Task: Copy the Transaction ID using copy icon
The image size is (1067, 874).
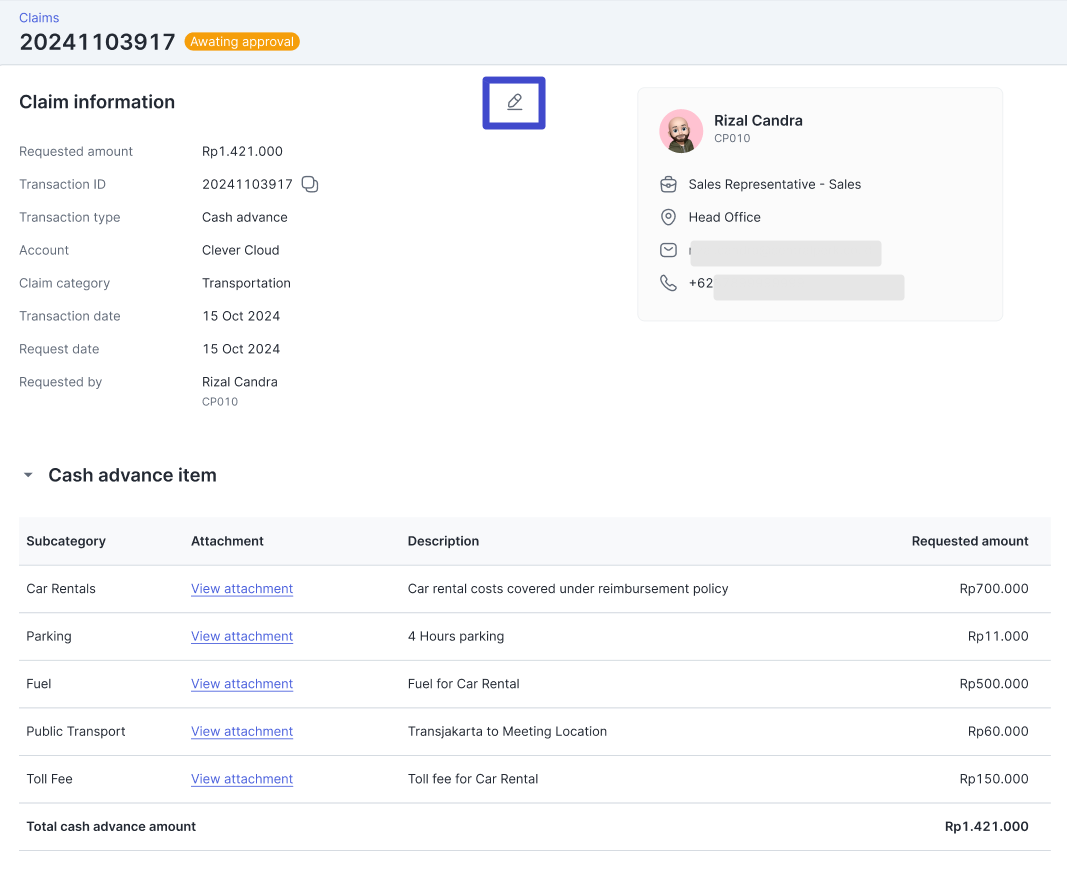Action: coord(310,184)
